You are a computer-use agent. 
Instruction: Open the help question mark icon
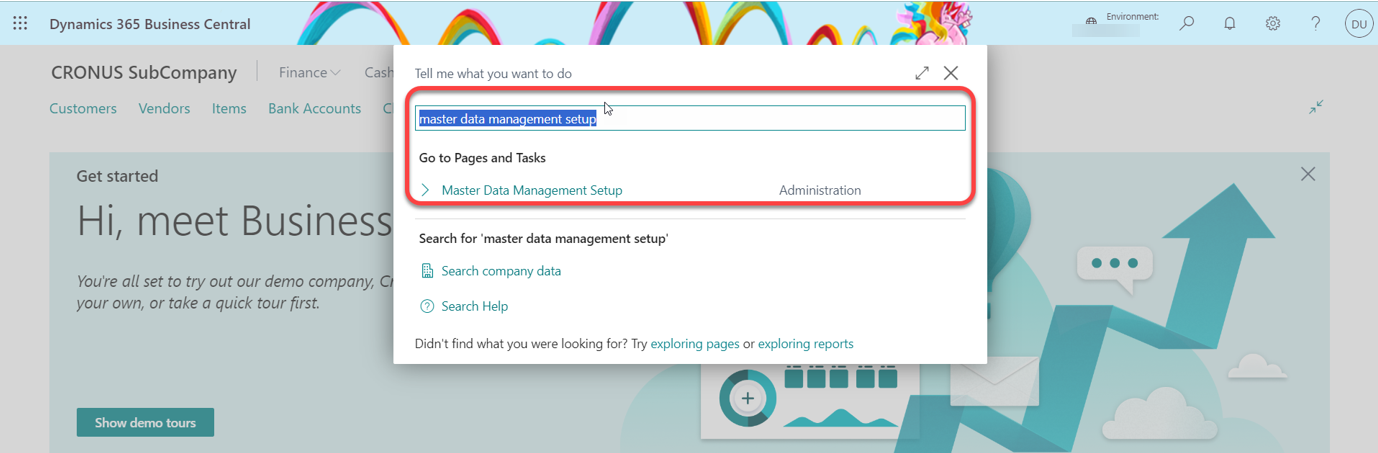(x=1316, y=23)
